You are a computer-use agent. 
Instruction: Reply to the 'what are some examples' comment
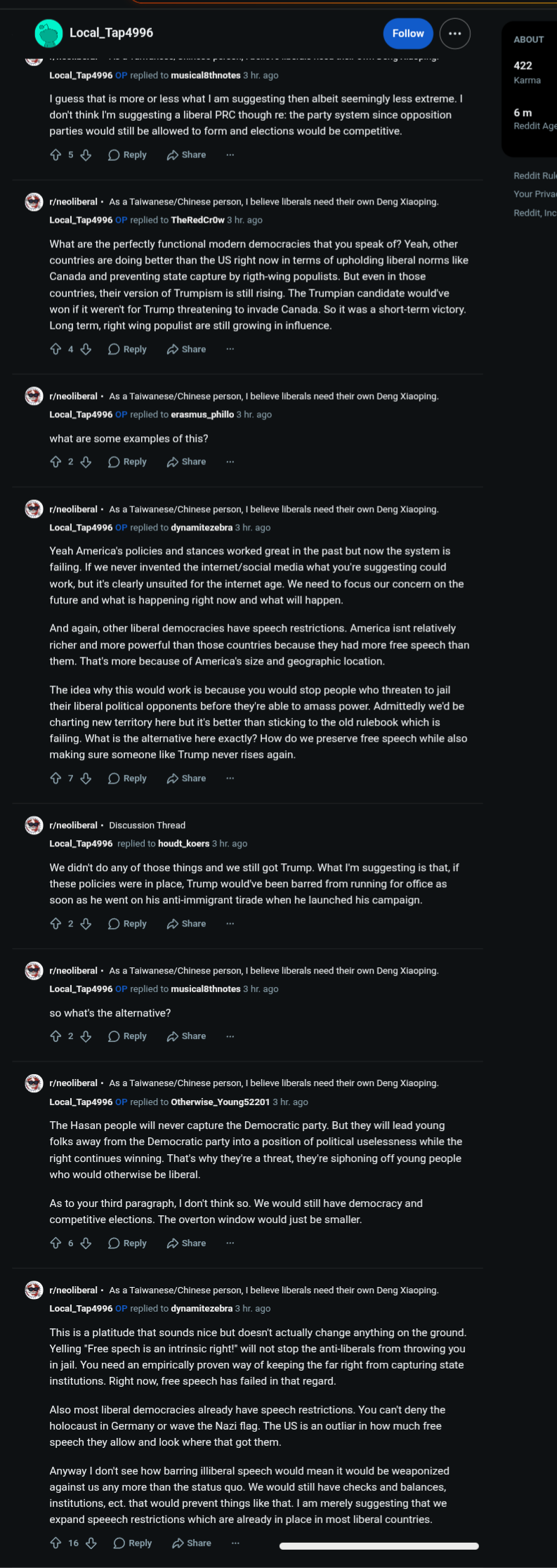[x=127, y=462]
